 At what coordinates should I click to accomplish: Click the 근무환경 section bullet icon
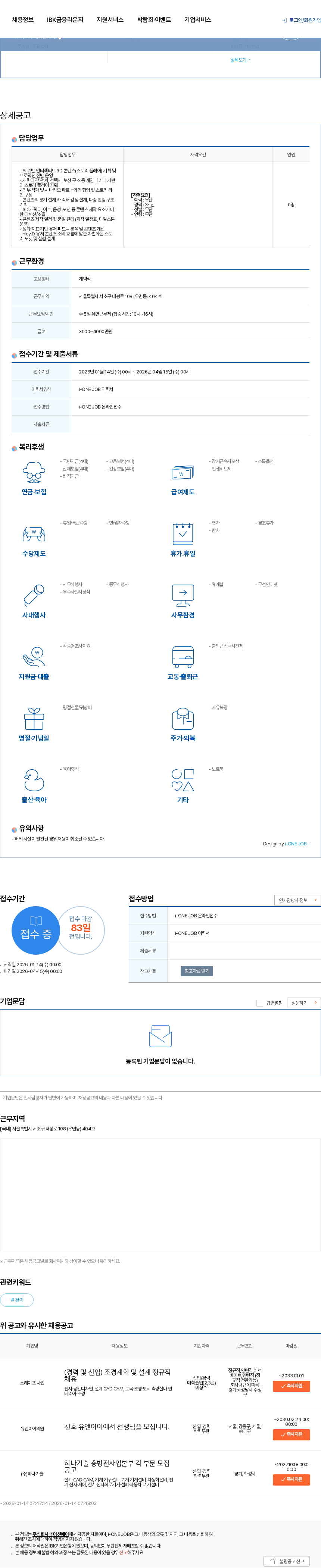point(14,262)
